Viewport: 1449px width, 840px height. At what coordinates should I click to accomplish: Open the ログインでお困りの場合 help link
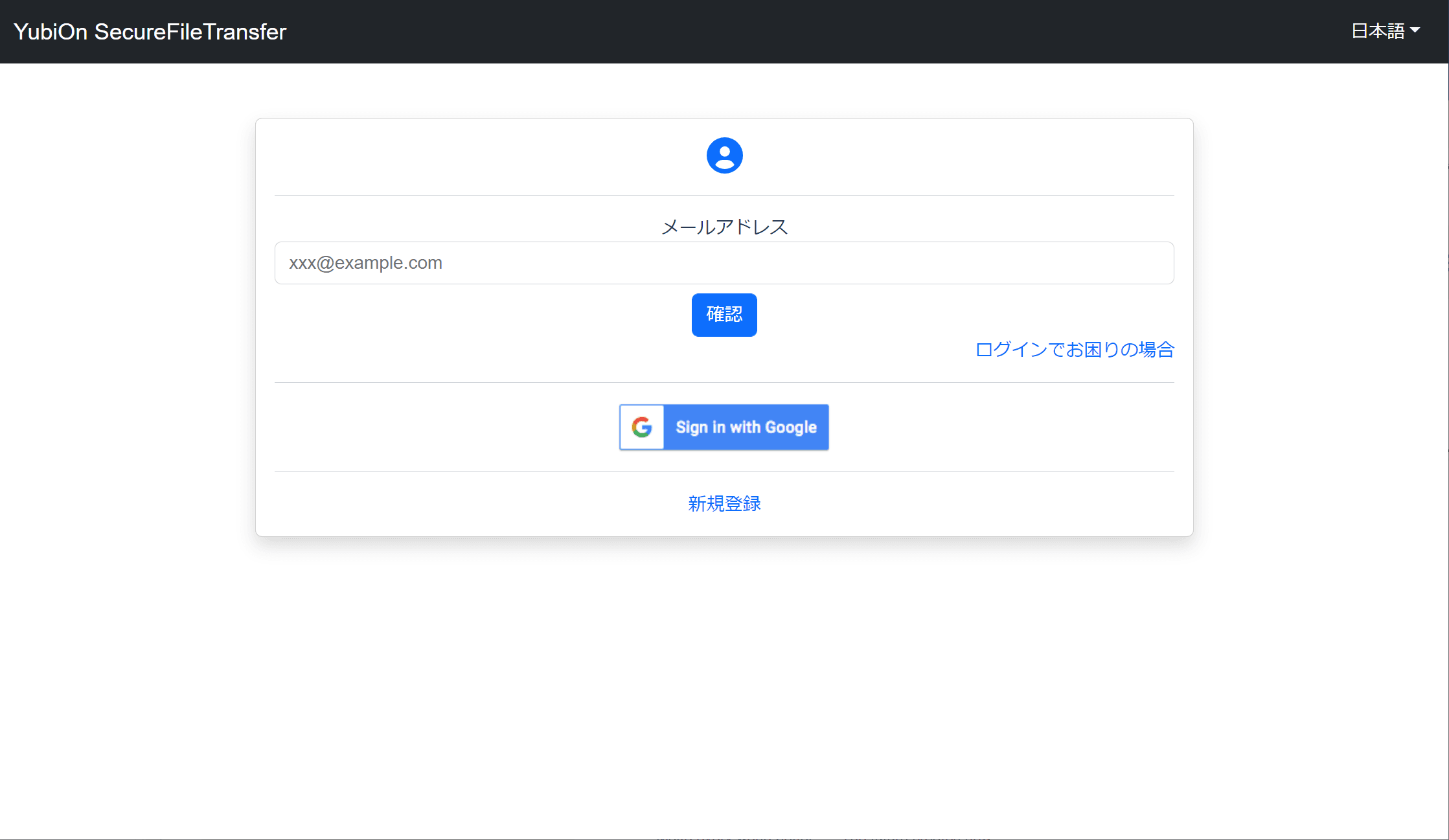click(1075, 350)
